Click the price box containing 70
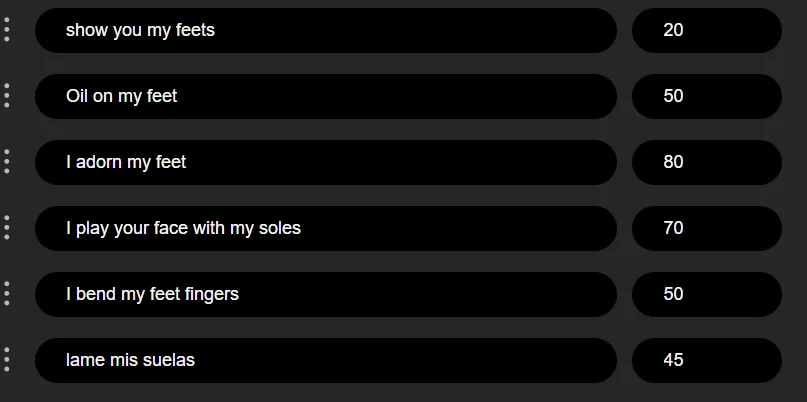The width and height of the screenshot is (807, 402). point(706,228)
